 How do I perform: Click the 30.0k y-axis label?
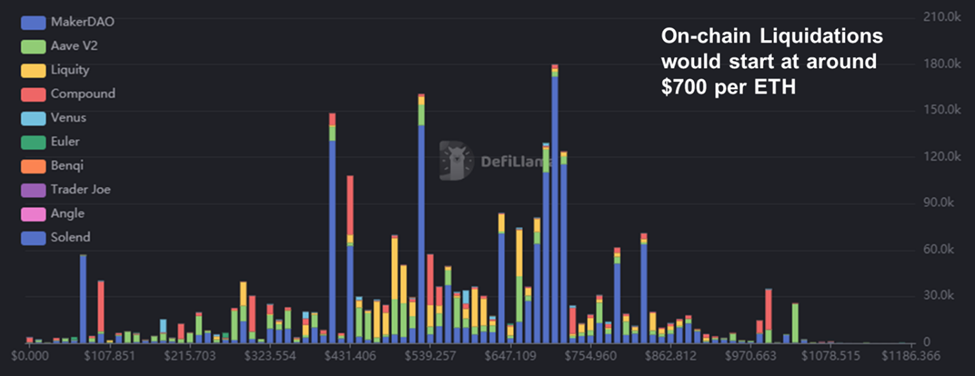point(938,295)
